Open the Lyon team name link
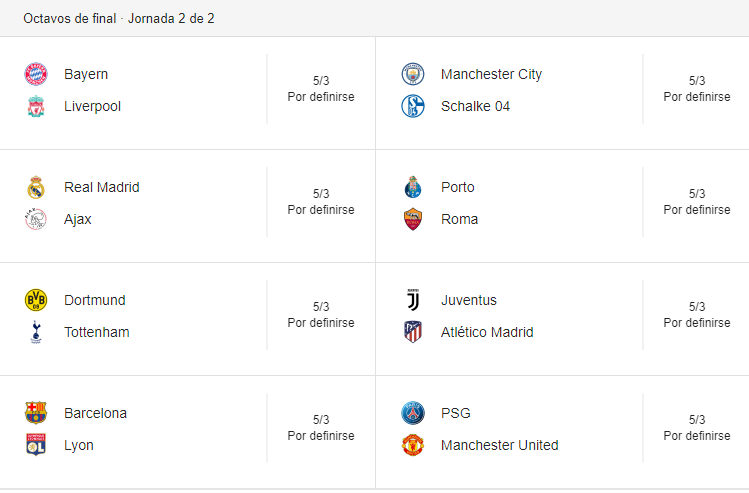749x493 pixels. (79, 445)
